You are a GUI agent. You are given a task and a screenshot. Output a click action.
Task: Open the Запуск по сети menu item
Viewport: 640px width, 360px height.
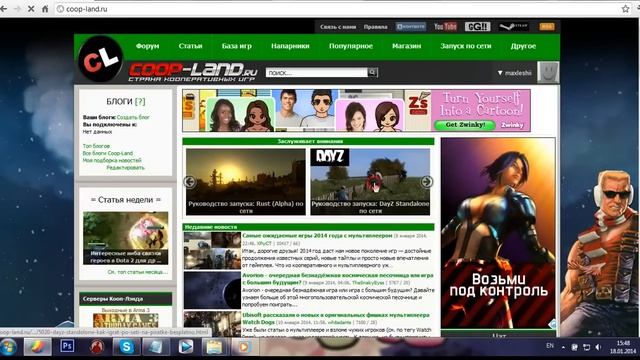pos(466,46)
